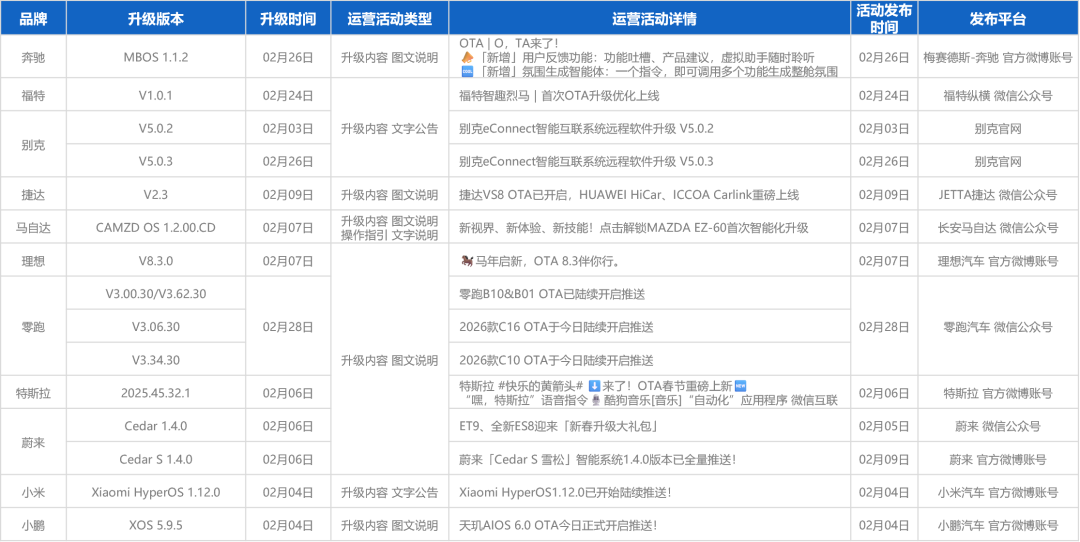Select the 马自达 brand cell
This screenshot has width=1080, height=542.
[x=33, y=228]
